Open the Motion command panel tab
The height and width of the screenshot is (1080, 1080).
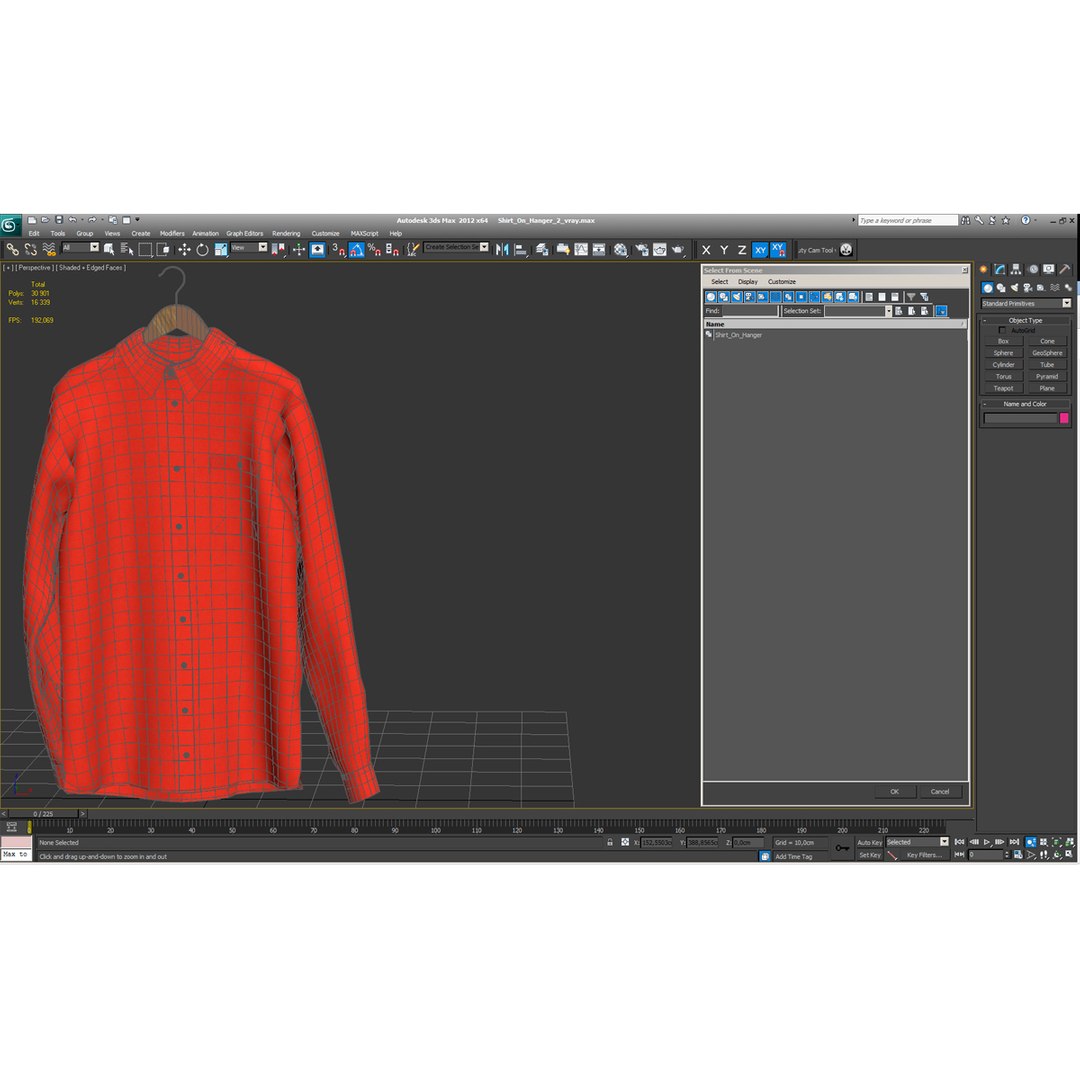(x=1032, y=269)
